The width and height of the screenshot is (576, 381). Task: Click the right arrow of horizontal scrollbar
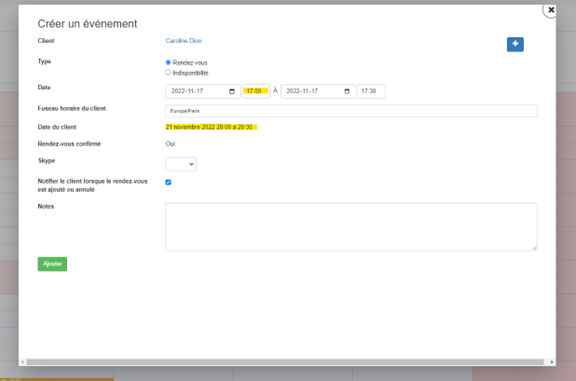click(552, 362)
